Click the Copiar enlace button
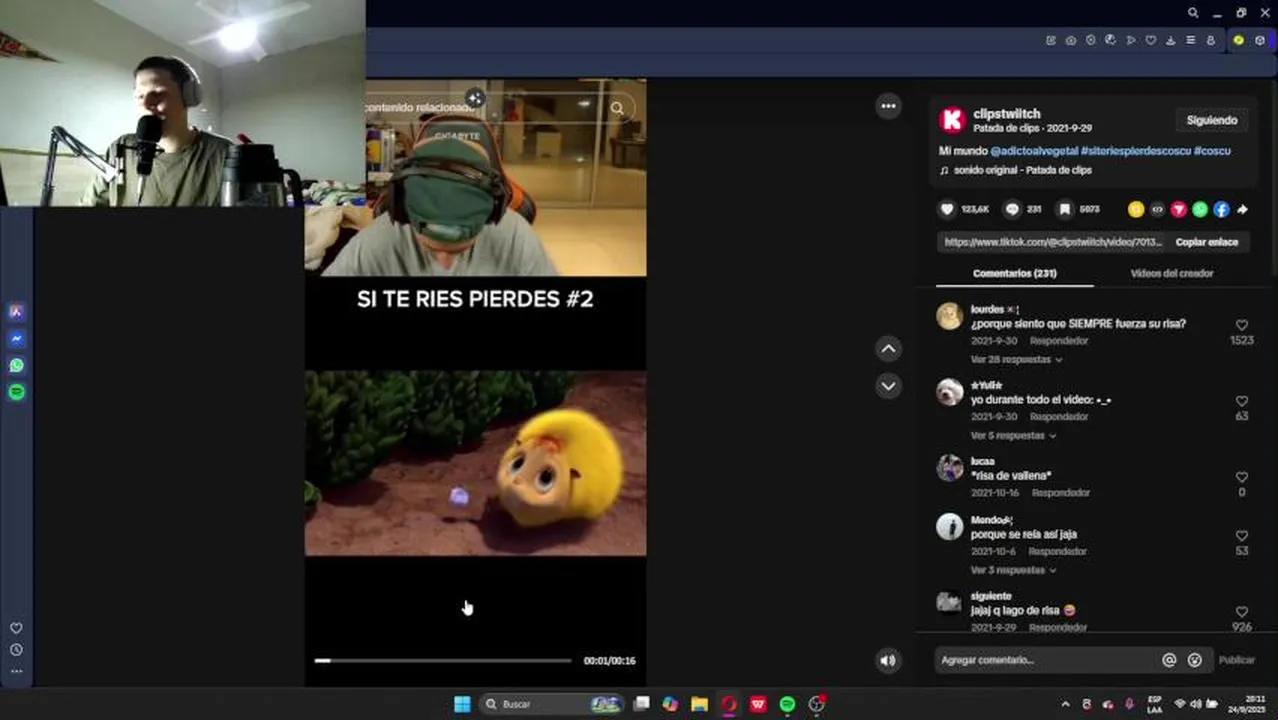Screen dimensions: 1278x720 (1206, 242)
